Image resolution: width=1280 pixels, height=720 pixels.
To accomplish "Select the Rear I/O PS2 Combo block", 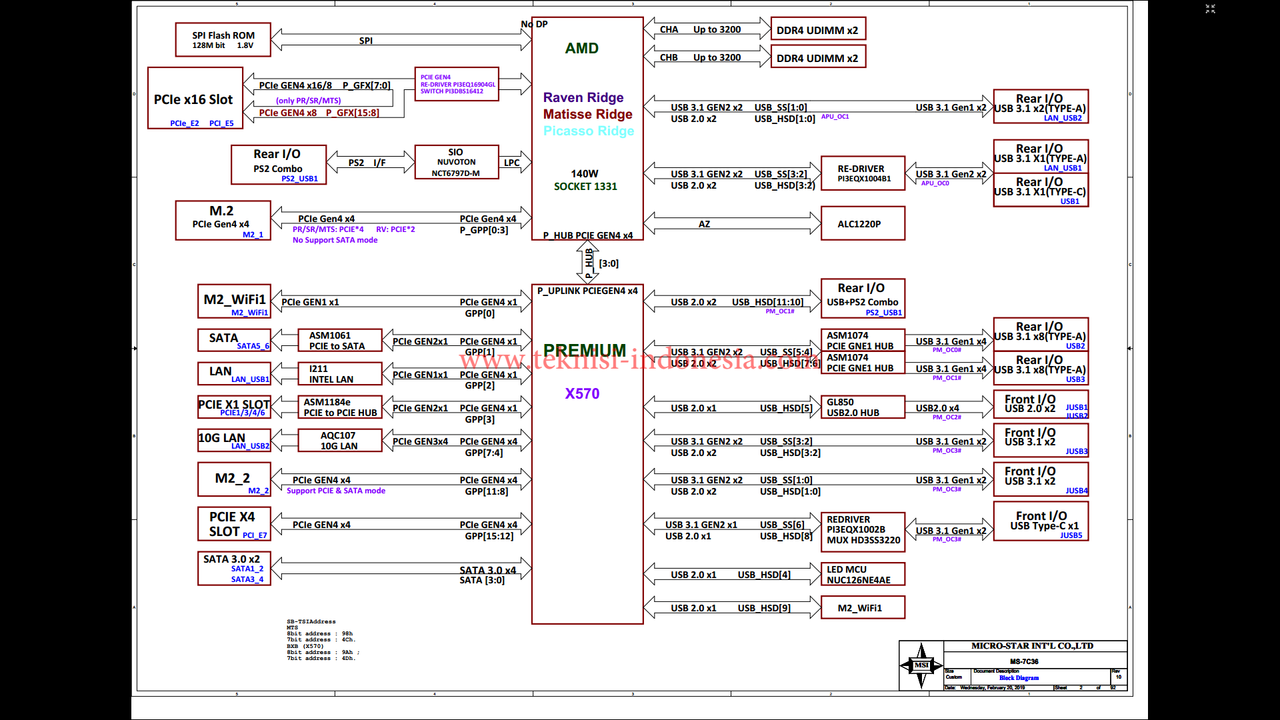I will [x=278, y=165].
